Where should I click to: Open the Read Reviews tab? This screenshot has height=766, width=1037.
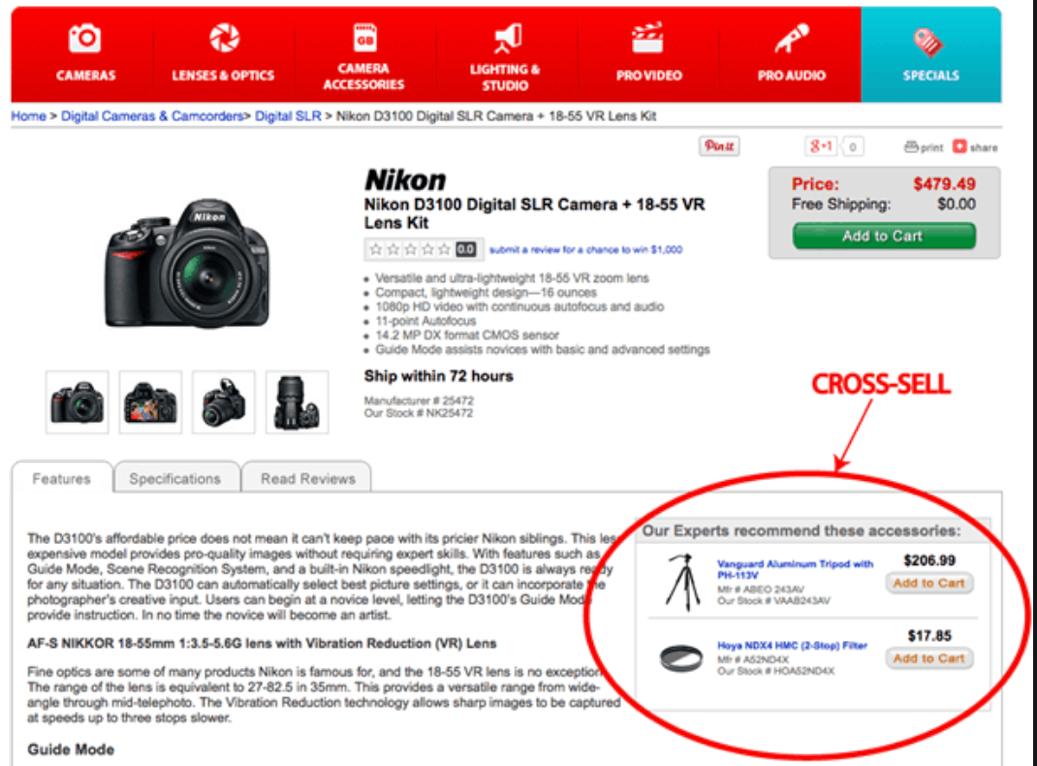[x=307, y=478]
